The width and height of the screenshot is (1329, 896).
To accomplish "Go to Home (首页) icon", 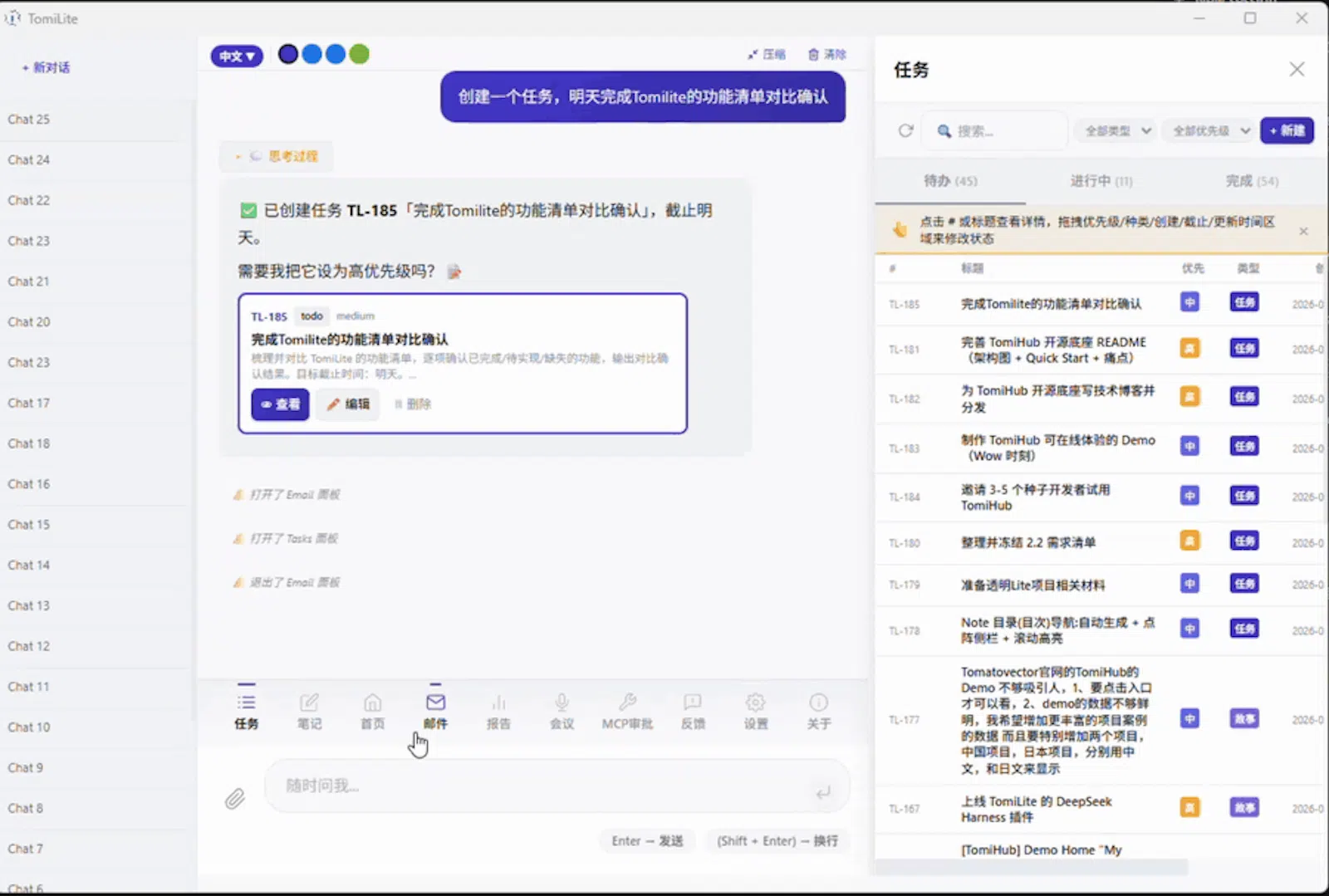I will [373, 703].
